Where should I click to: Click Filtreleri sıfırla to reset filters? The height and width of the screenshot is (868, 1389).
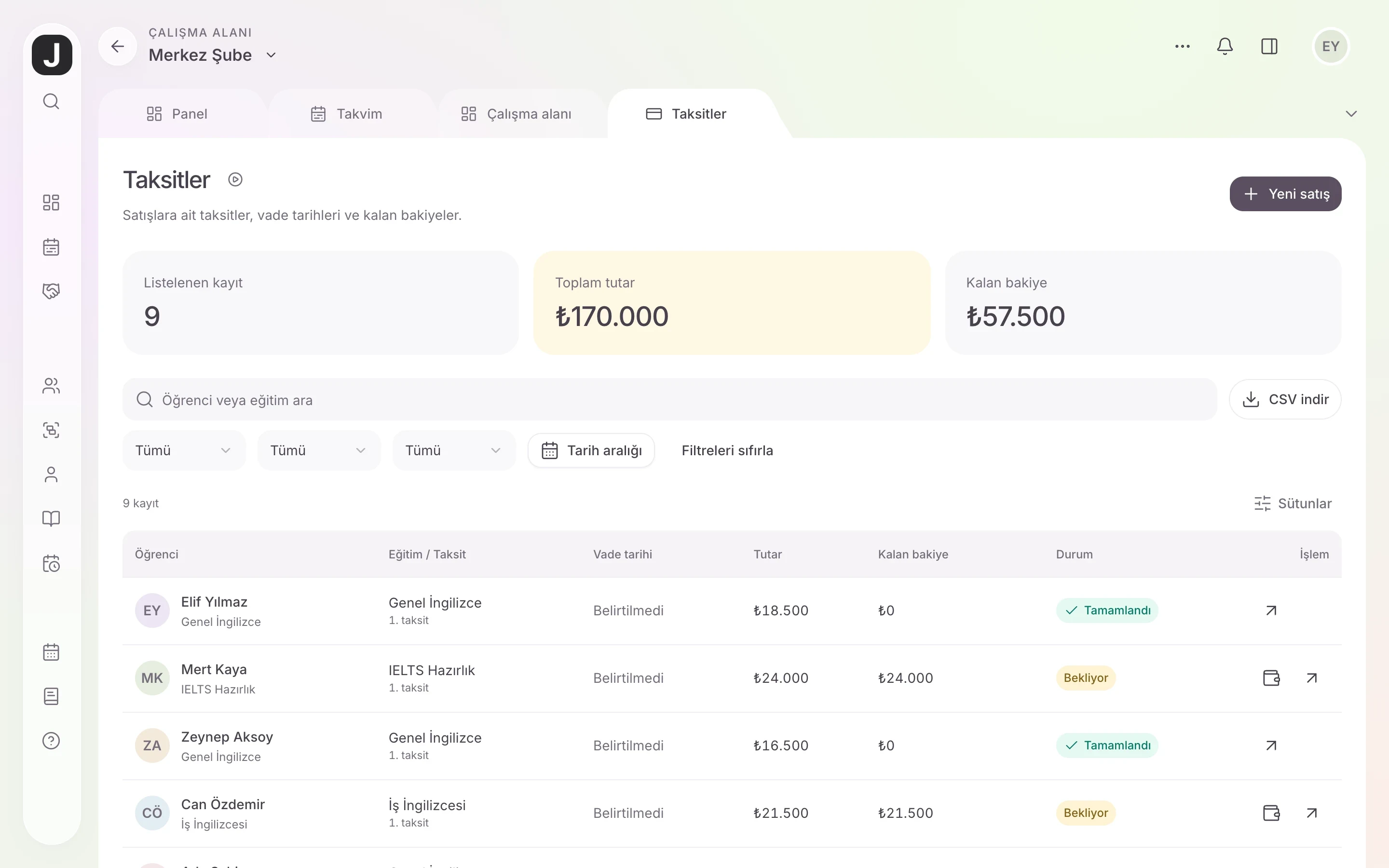(x=727, y=451)
